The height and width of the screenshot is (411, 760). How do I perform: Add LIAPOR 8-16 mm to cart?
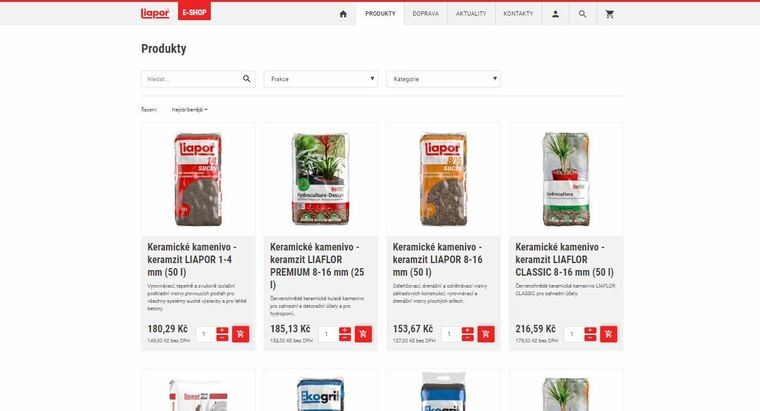click(486, 334)
